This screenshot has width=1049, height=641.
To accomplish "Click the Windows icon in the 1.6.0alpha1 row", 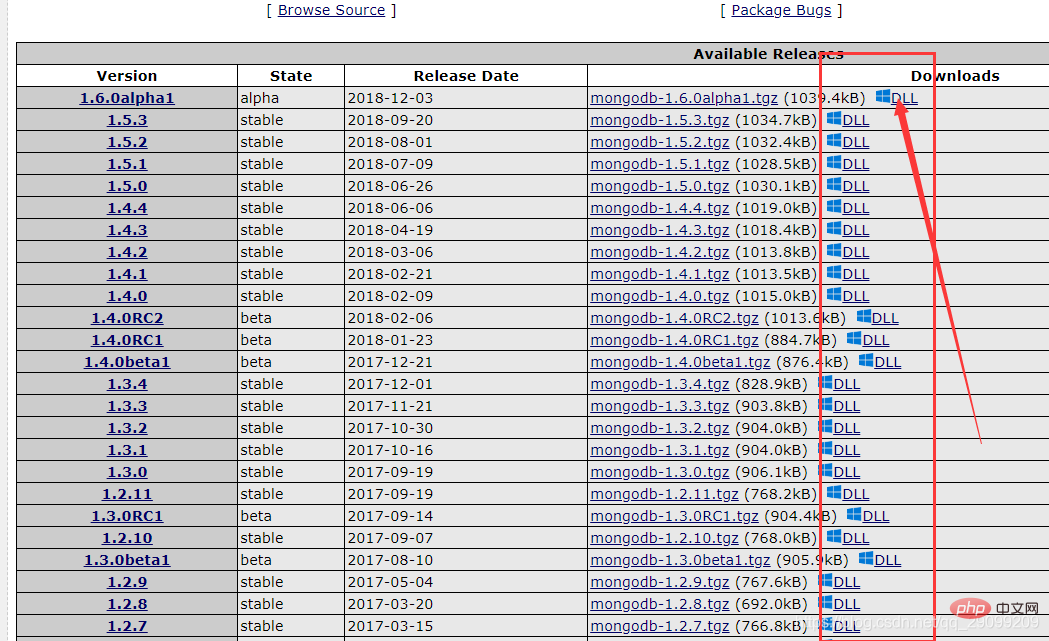I will [883, 97].
